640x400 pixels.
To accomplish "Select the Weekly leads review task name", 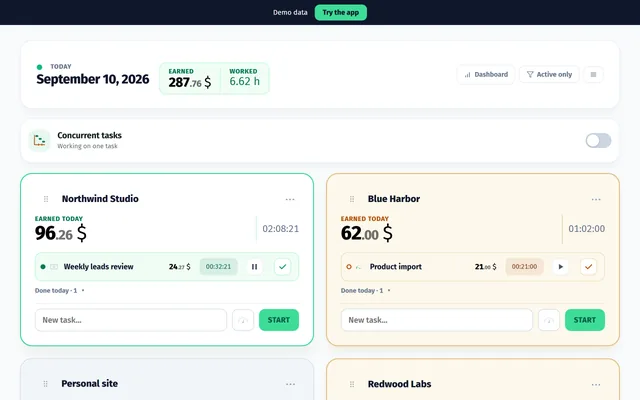I will 98,267.
